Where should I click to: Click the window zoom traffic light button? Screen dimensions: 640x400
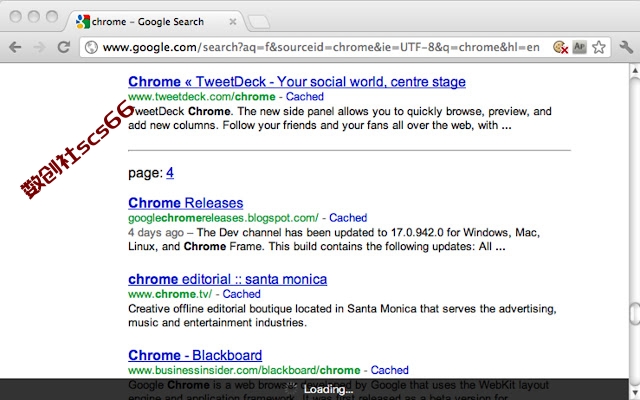pyautogui.click(x=52, y=17)
